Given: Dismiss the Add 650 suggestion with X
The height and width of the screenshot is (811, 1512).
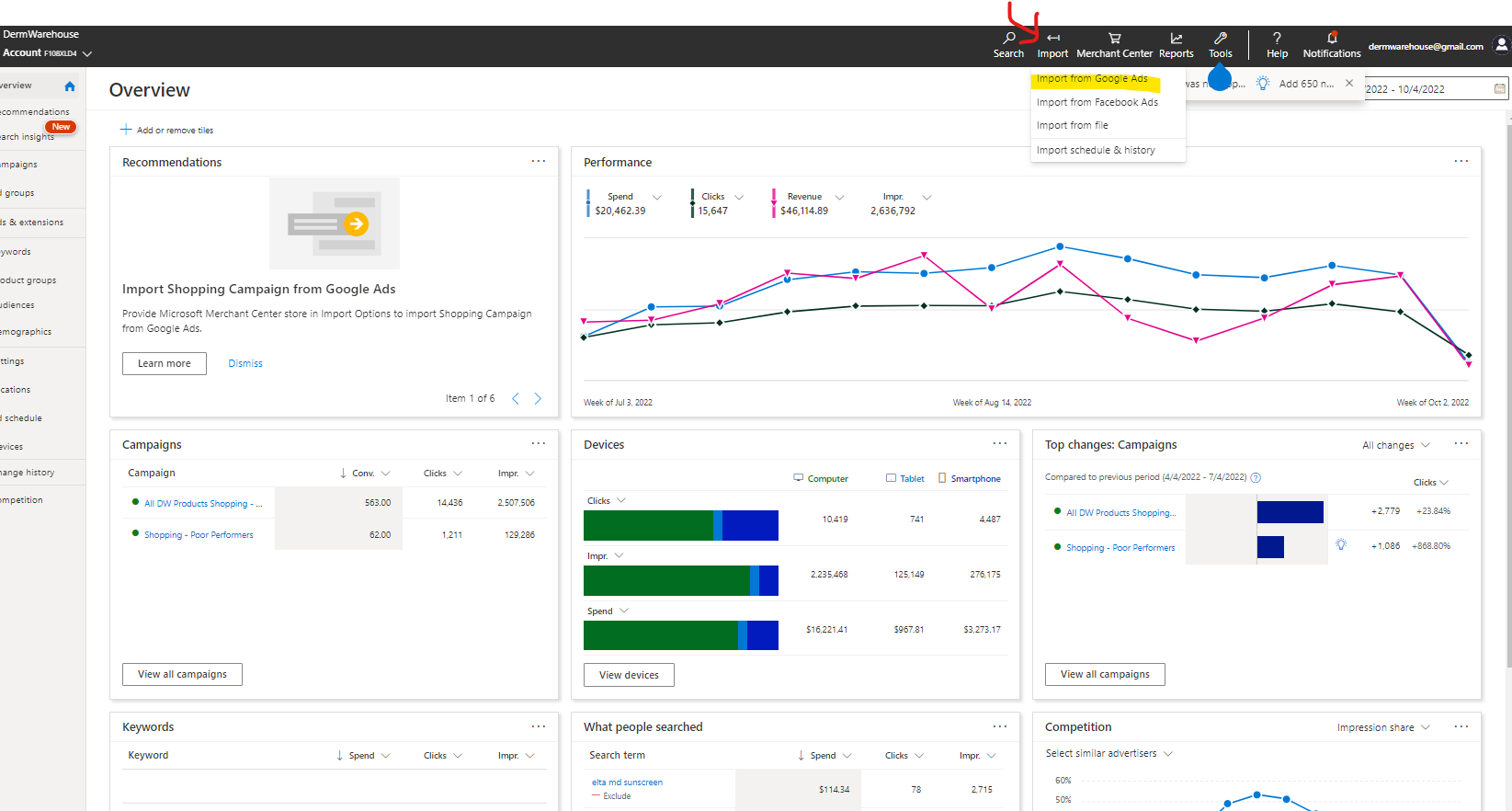Looking at the screenshot, I should (1349, 83).
